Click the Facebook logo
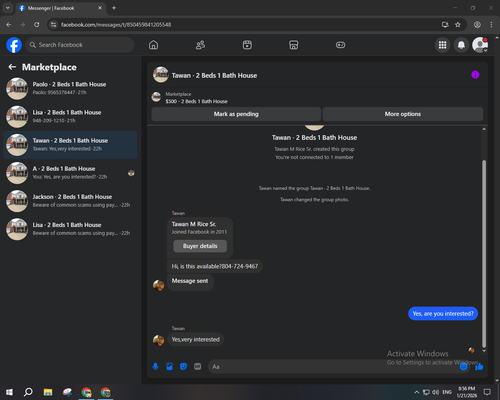 tap(14, 45)
